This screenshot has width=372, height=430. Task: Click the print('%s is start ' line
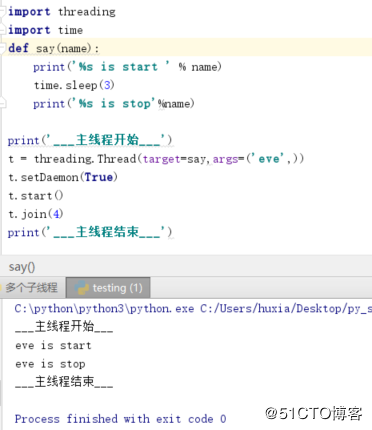coord(127,67)
